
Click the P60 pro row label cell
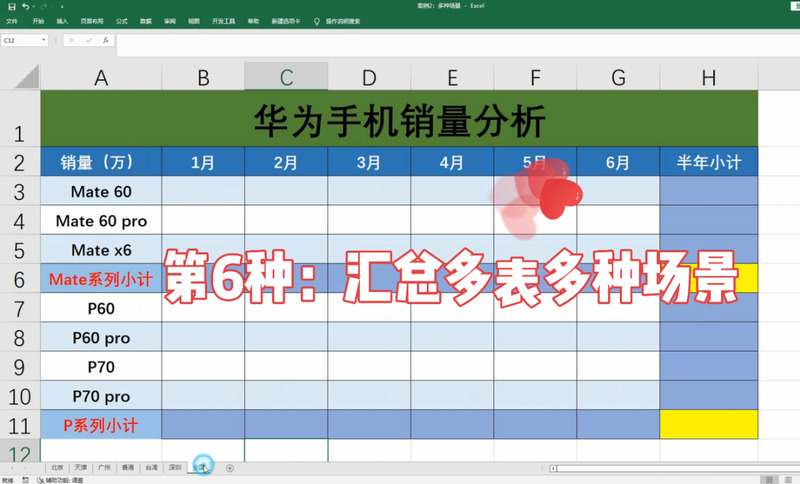pyautogui.click(x=101, y=337)
